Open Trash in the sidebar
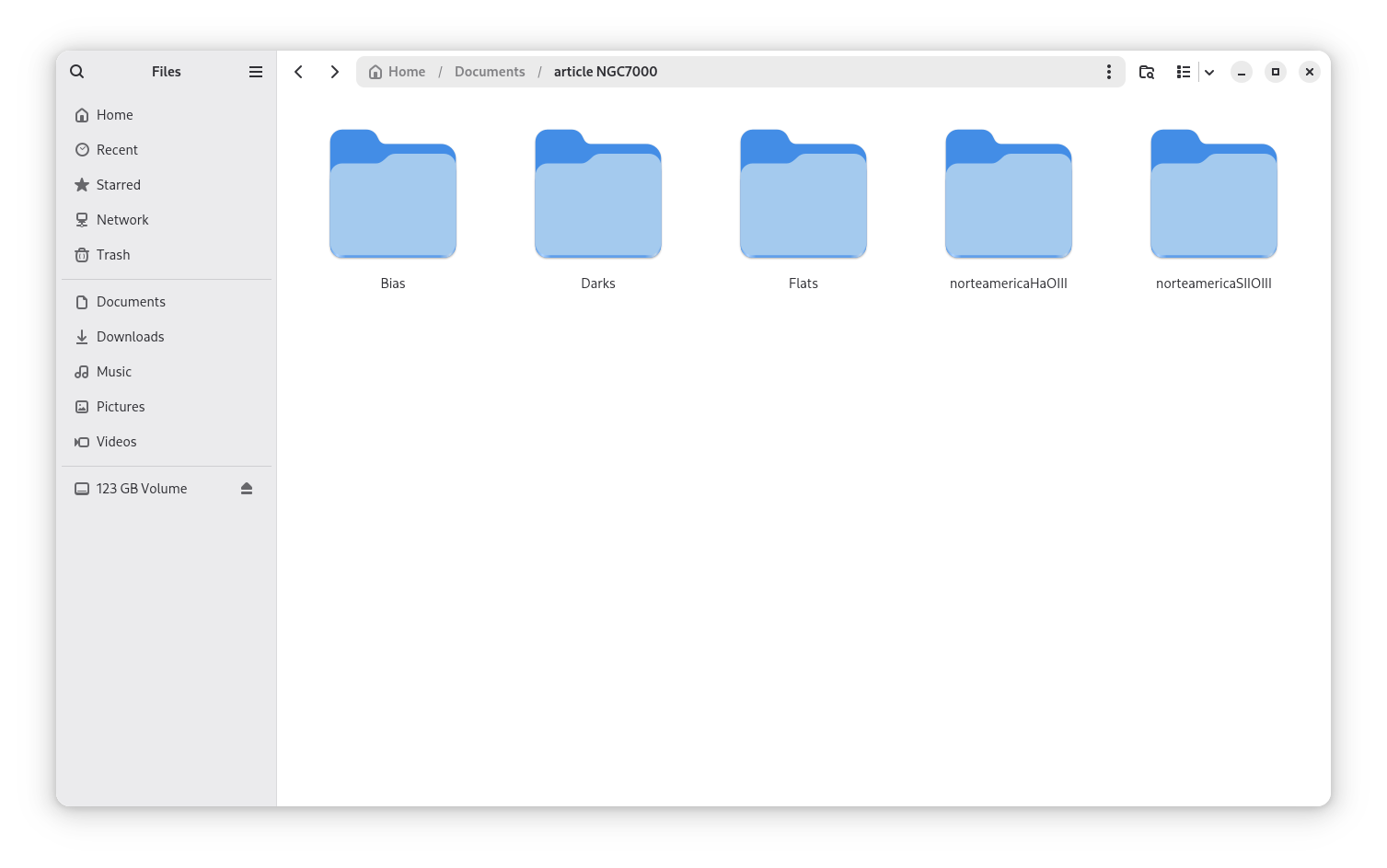 (167, 255)
